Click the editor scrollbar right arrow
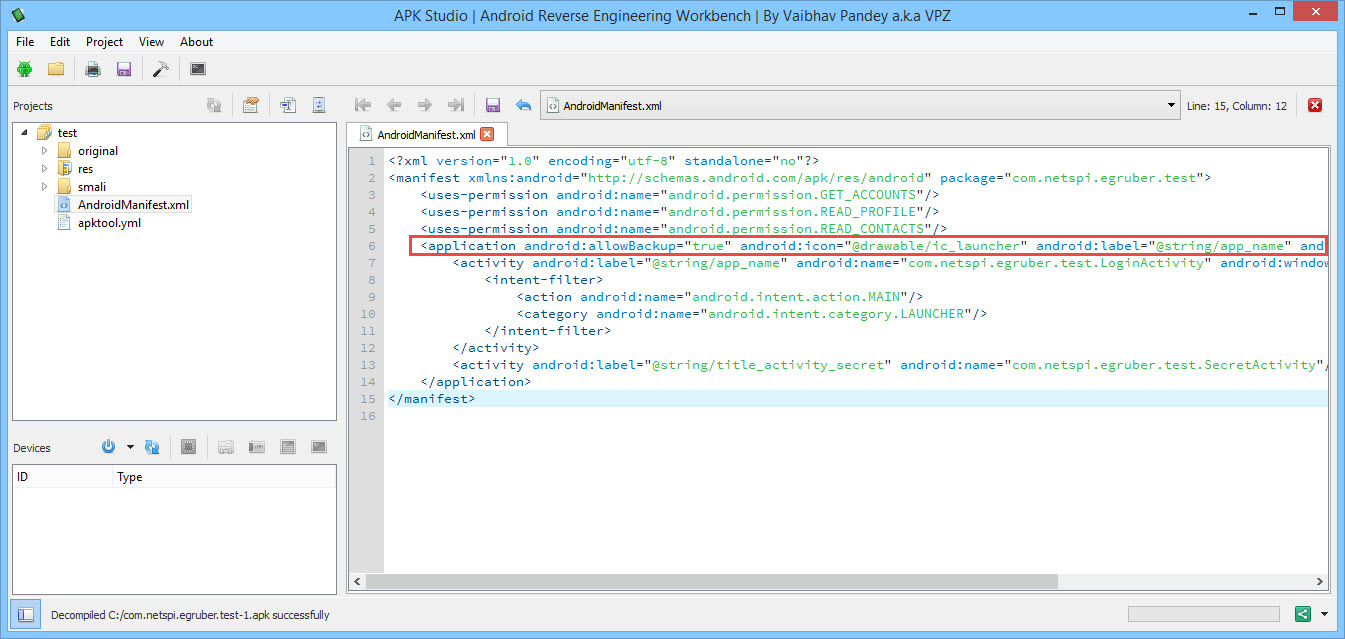Image resolution: width=1345 pixels, height=639 pixels. (1319, 581)
